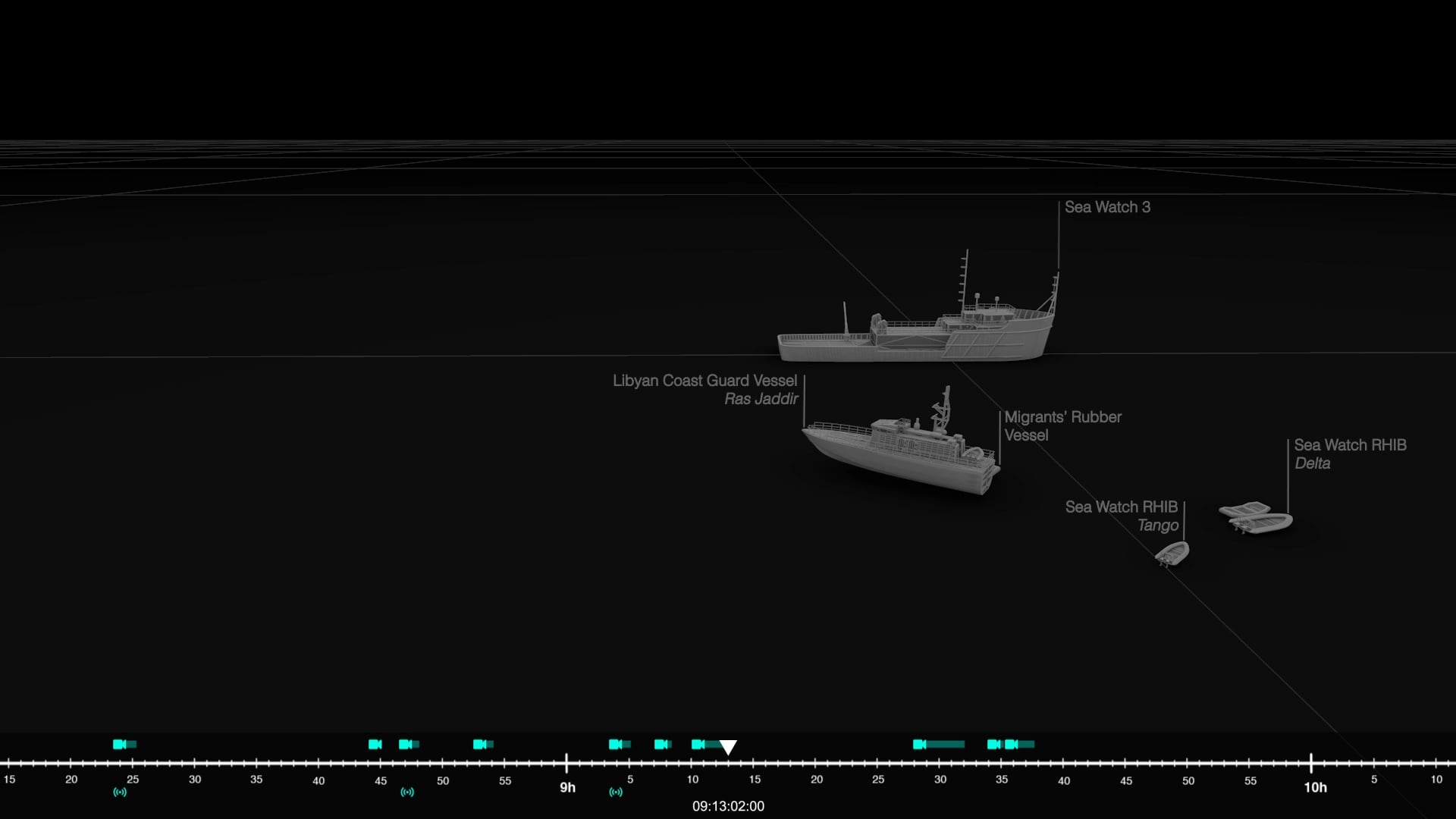Jump to the 10h hour marker
This screenshot has width=1456, height=819.
[x=1315, y=787]
